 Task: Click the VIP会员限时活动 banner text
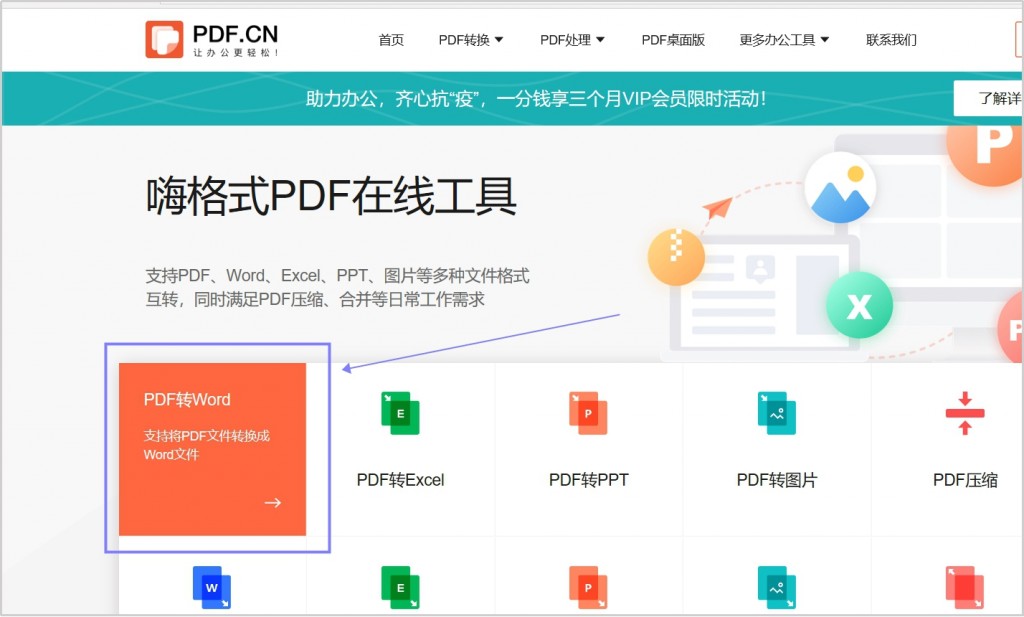coord(536,99)
